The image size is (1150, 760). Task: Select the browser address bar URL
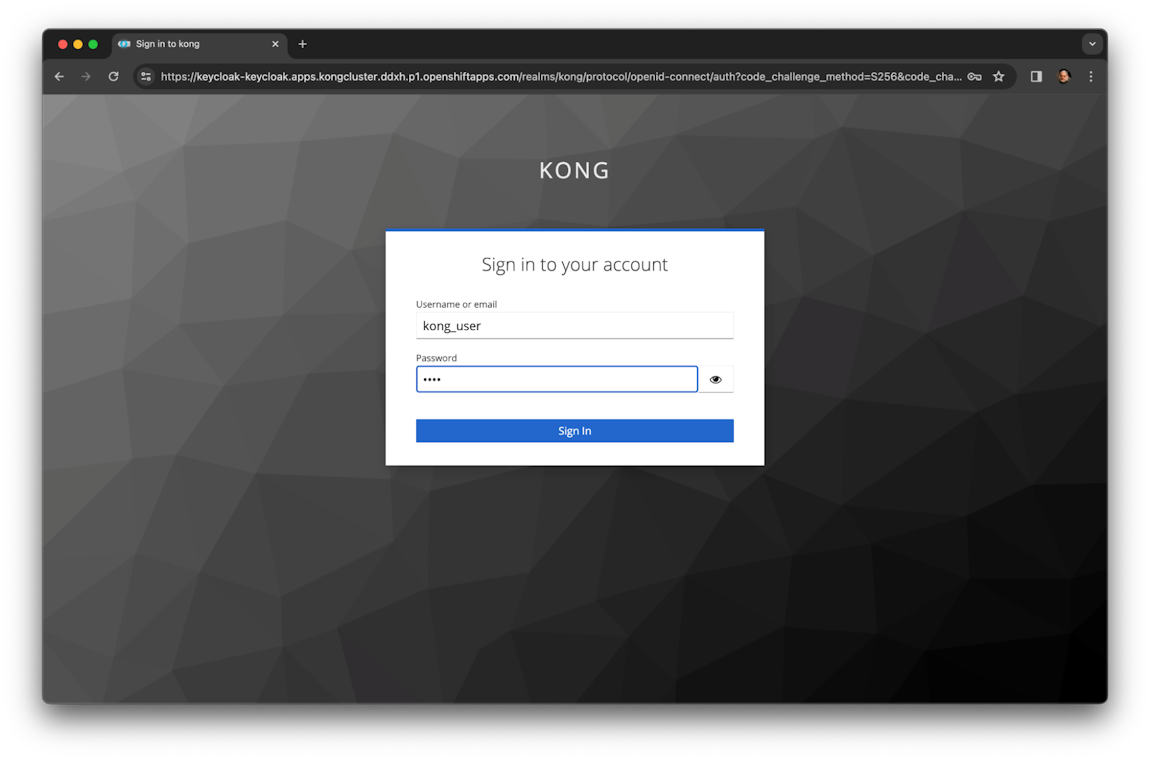tap(550, 76)
